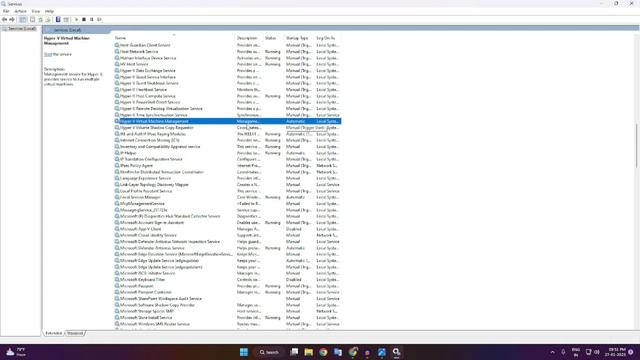Select the Inventory and Compatibility Appraisal service row

click(x=227, y=147)
